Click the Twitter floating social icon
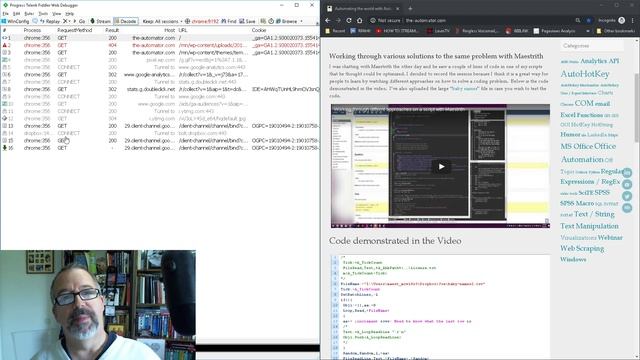 coord(627,196)
